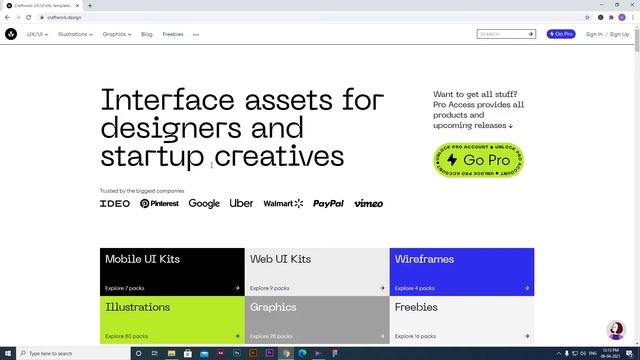Open File Explorer from taskbar
This screenshot has width=640, height=360.
171,353
